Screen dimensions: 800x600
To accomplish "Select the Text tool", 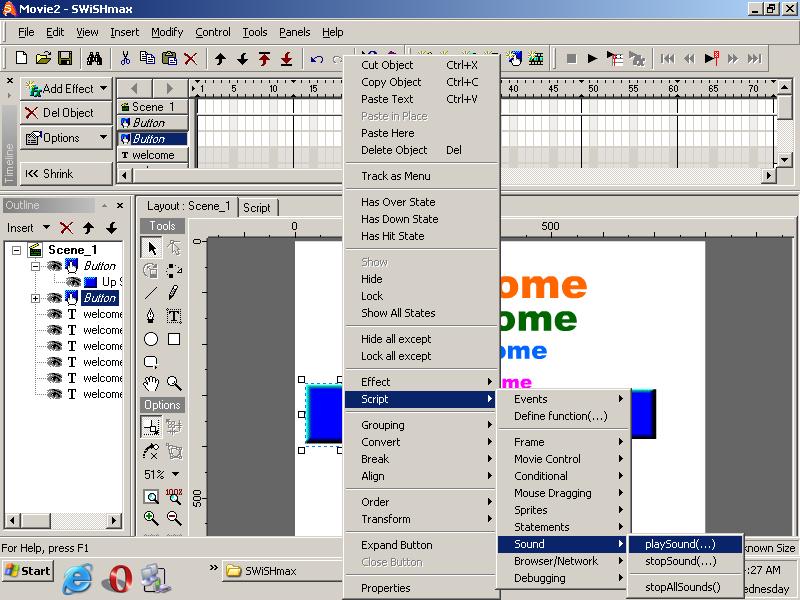I will pos(173,316).
